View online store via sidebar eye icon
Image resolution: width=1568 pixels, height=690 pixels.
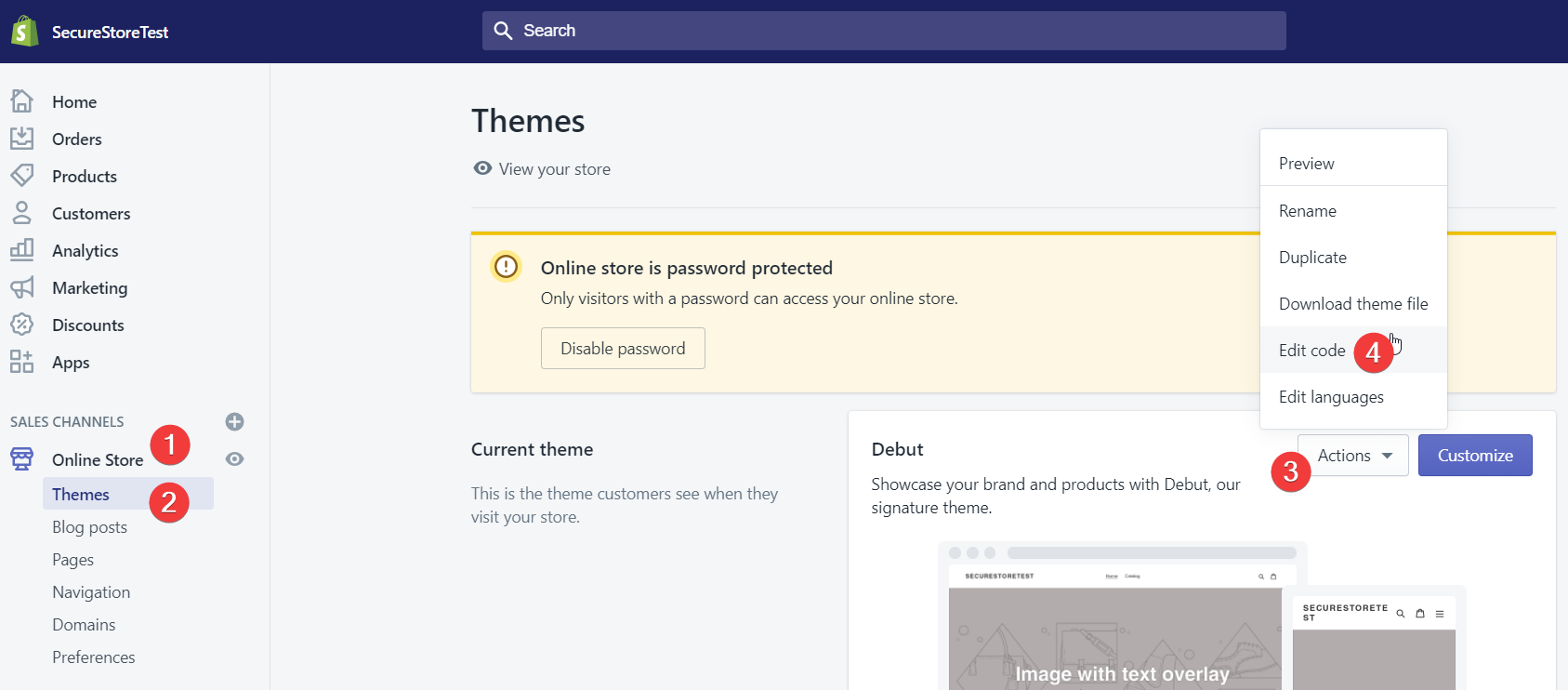click(234, 458)
